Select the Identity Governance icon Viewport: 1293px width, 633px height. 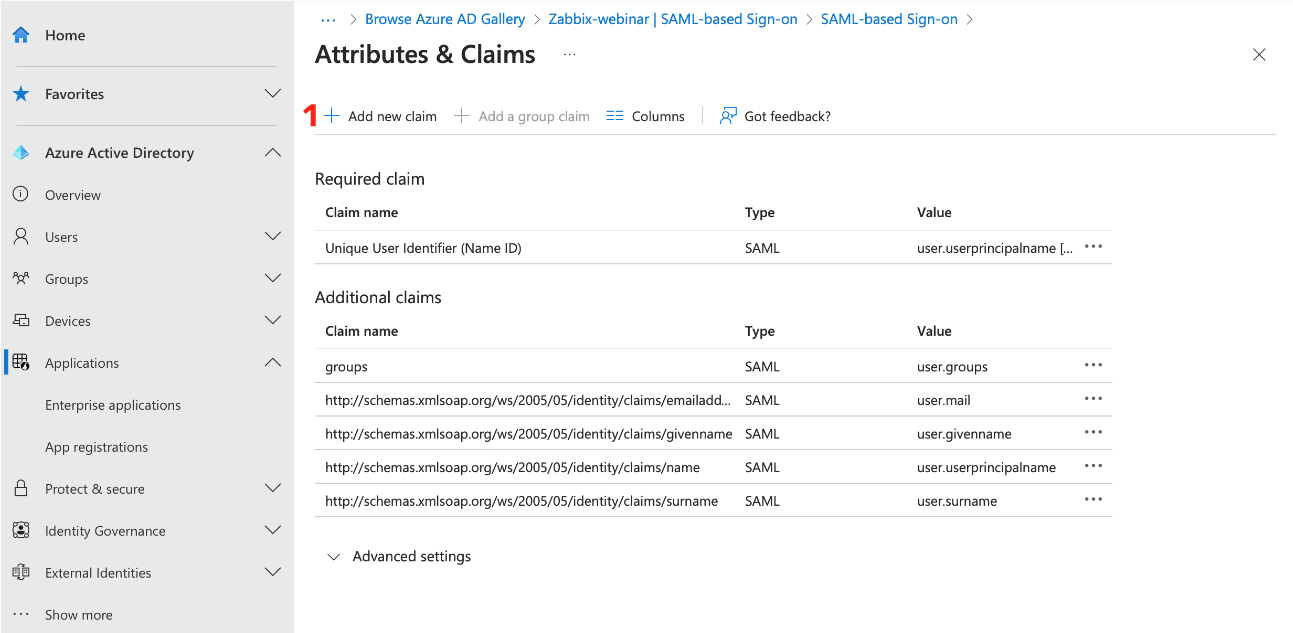point(20,530)
